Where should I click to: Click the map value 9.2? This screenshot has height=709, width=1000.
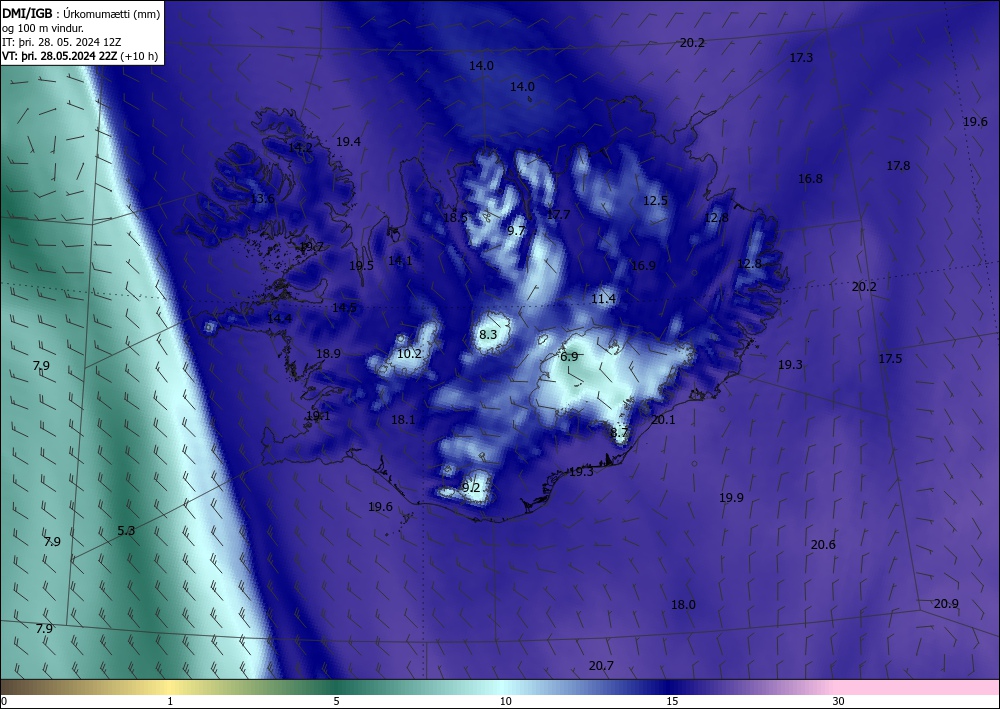tap(471, 488)
